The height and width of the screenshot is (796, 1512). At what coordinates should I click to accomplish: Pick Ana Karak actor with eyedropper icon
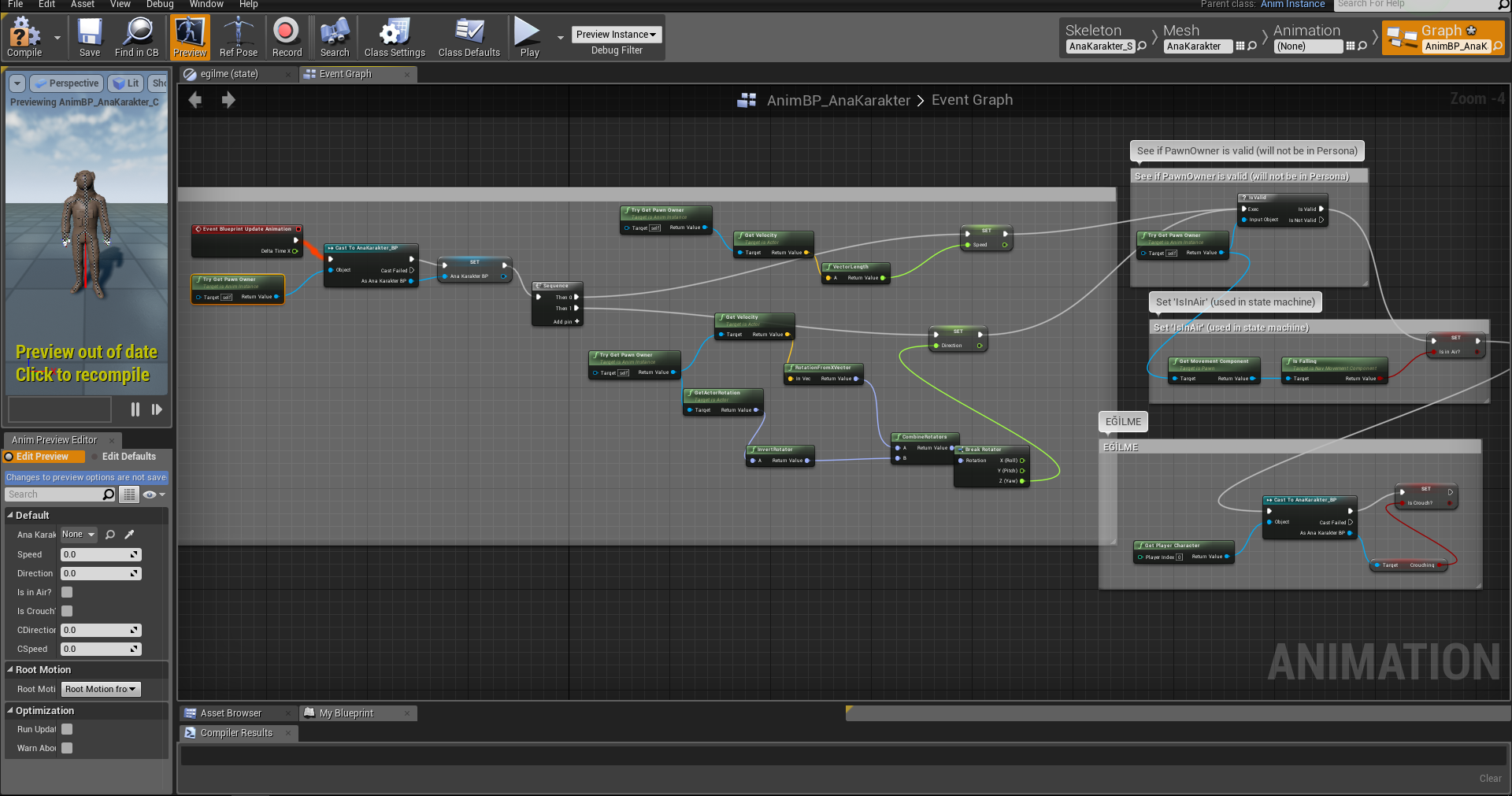pyautogui.click(x=129, y=535)
